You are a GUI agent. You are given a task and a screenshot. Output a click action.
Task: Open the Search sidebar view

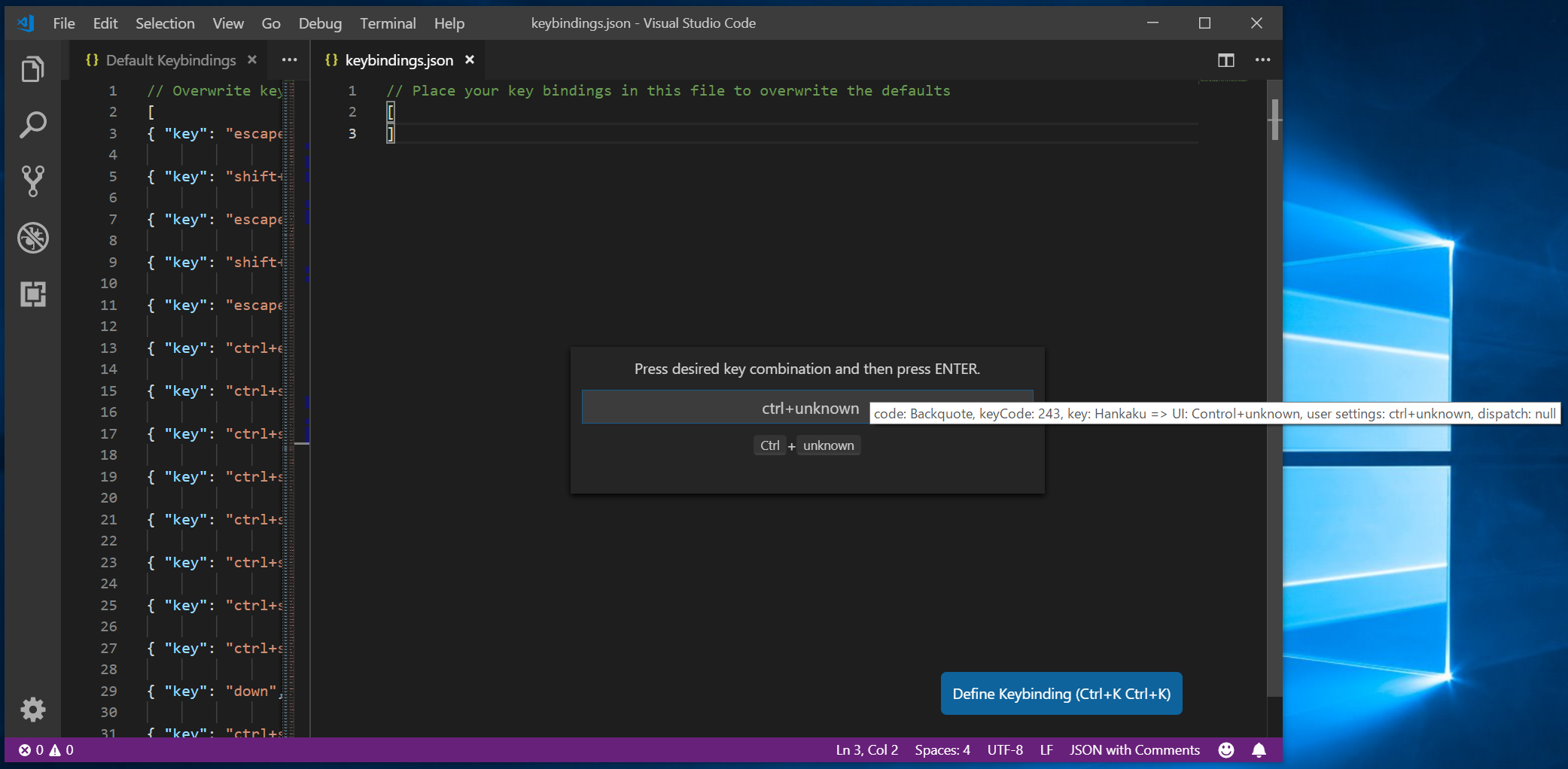tap(33, 124)
